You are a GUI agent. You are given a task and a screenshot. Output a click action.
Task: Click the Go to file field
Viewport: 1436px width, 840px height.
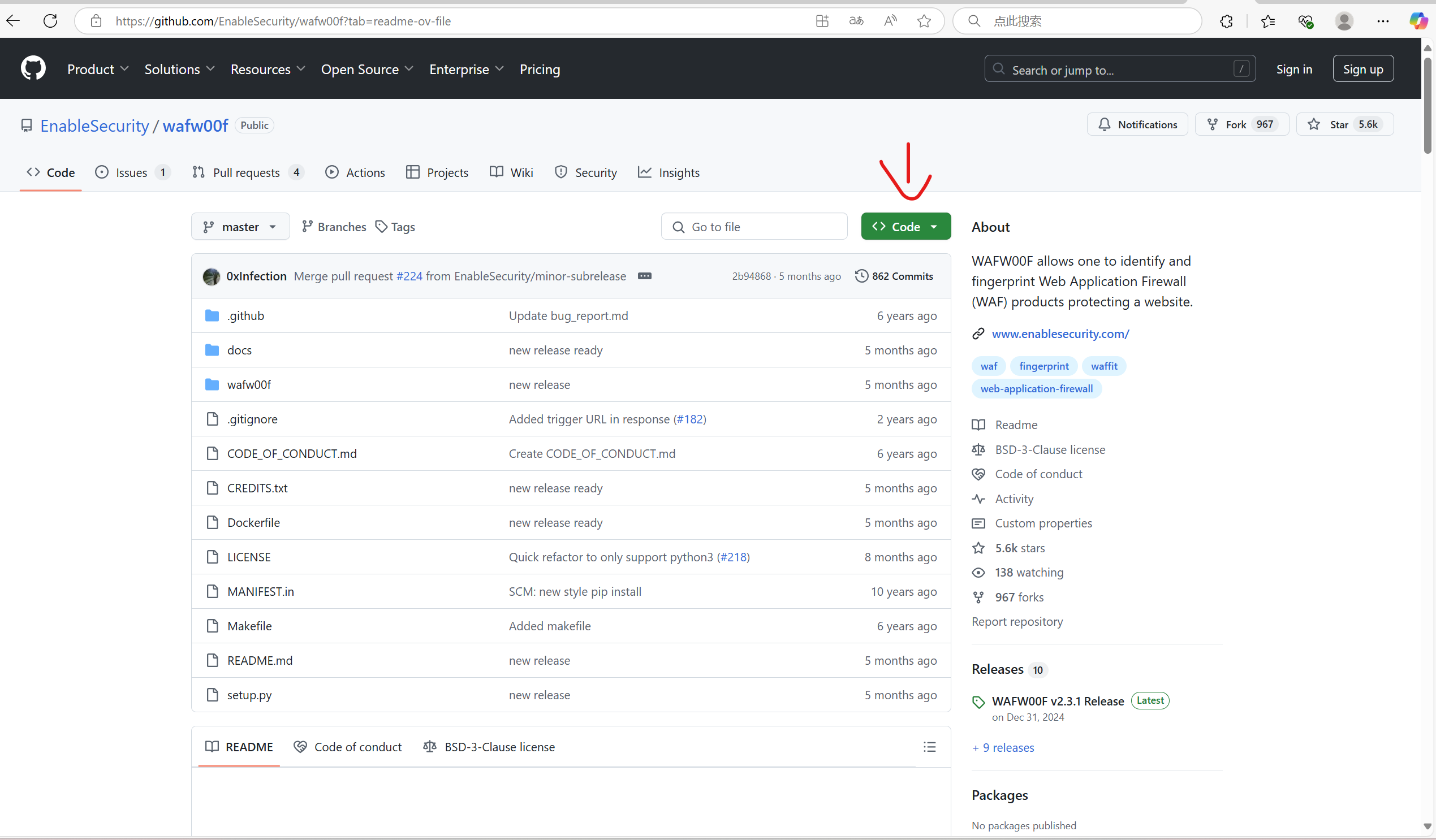coord(754,227)
